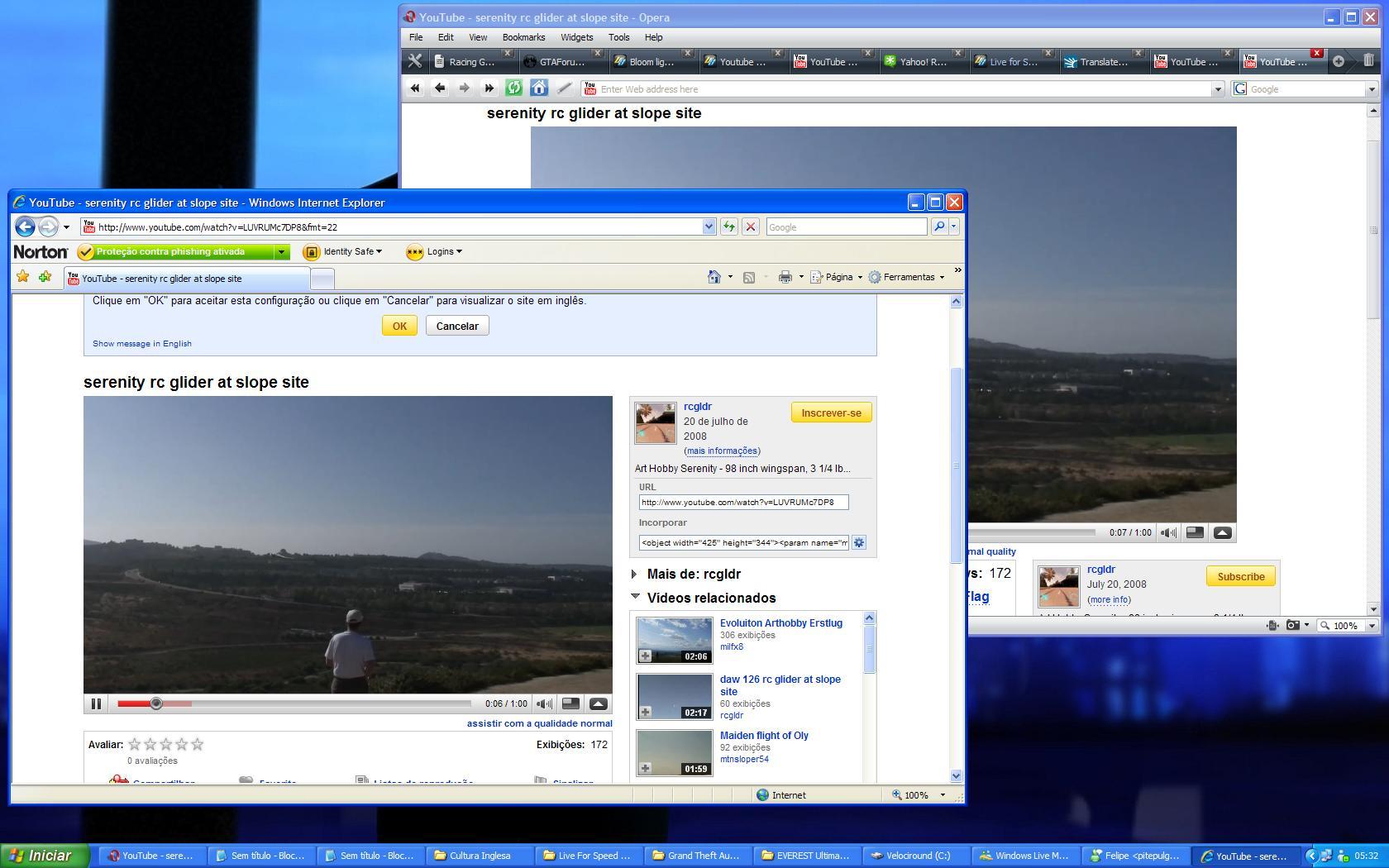Switch to Yahoo! R... tab in Opera
Viewport: 1389px width, 868px height.
click(x=923, y=61)
